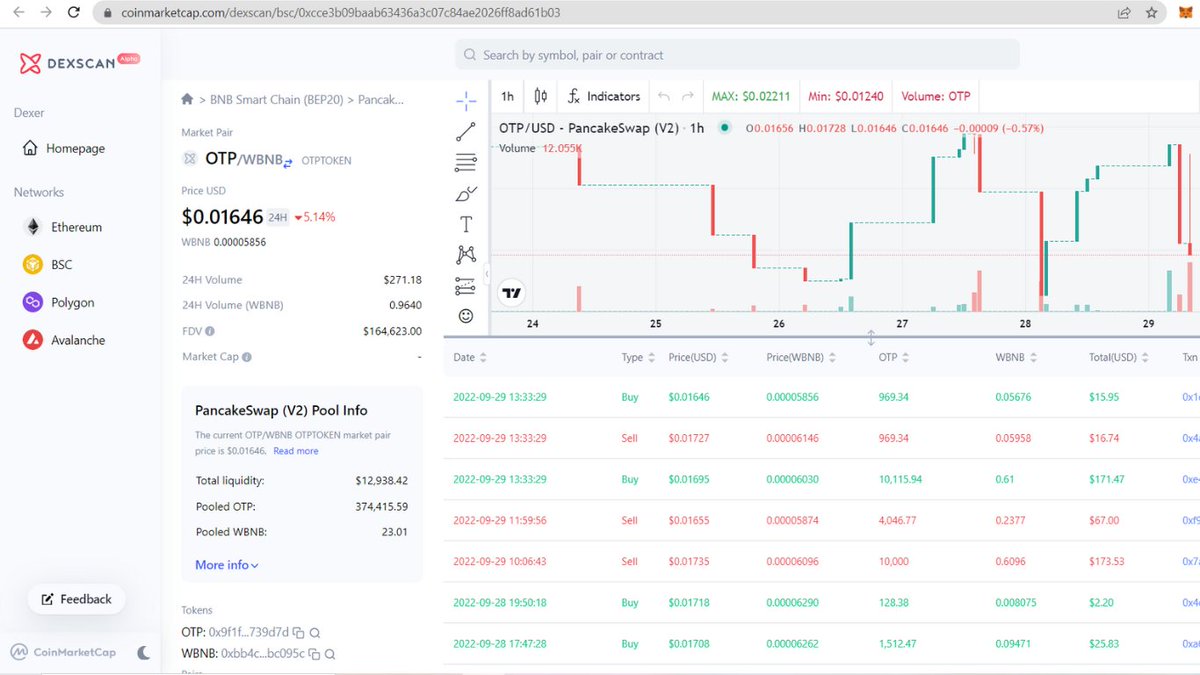Open the prediction and measurement tools
1200x675 pixels.
(466, 286)
